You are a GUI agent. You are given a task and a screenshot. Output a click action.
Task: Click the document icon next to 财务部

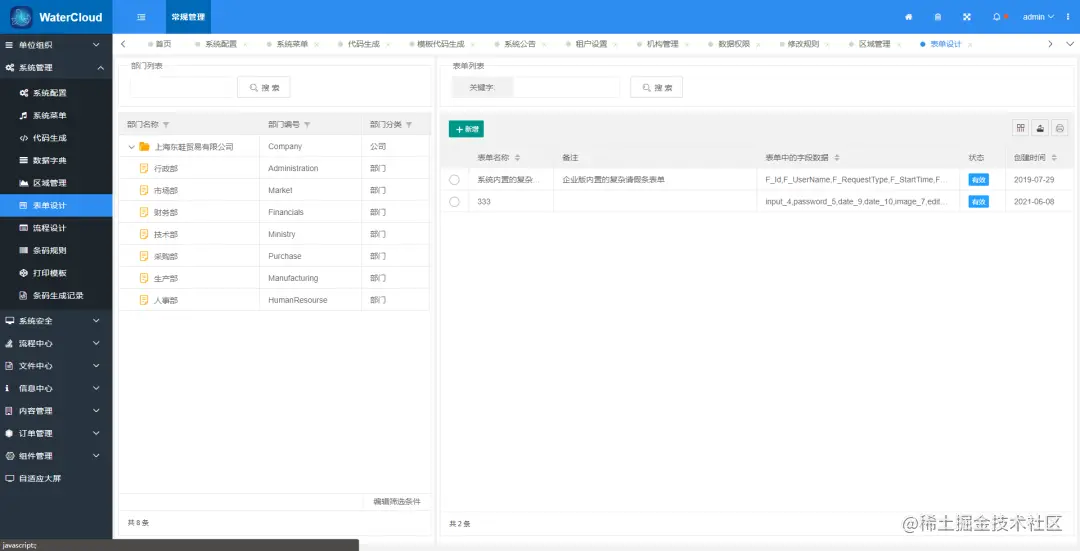[x=144, y=212]
